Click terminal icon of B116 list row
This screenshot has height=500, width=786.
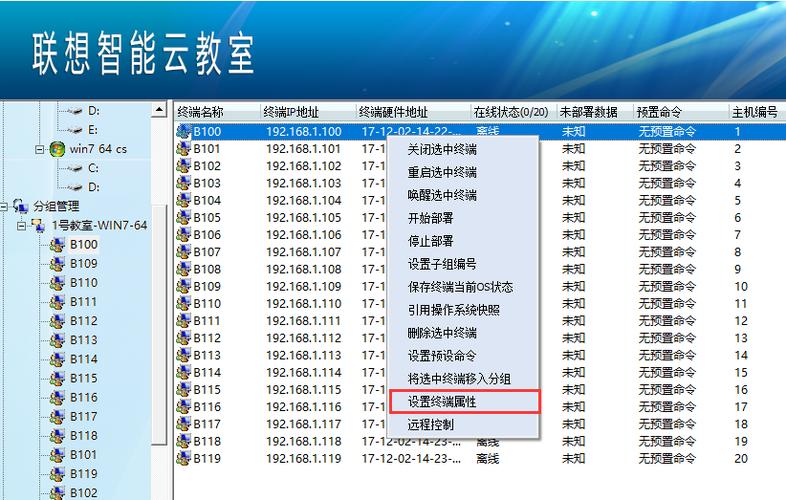click(x=183, y=407)
